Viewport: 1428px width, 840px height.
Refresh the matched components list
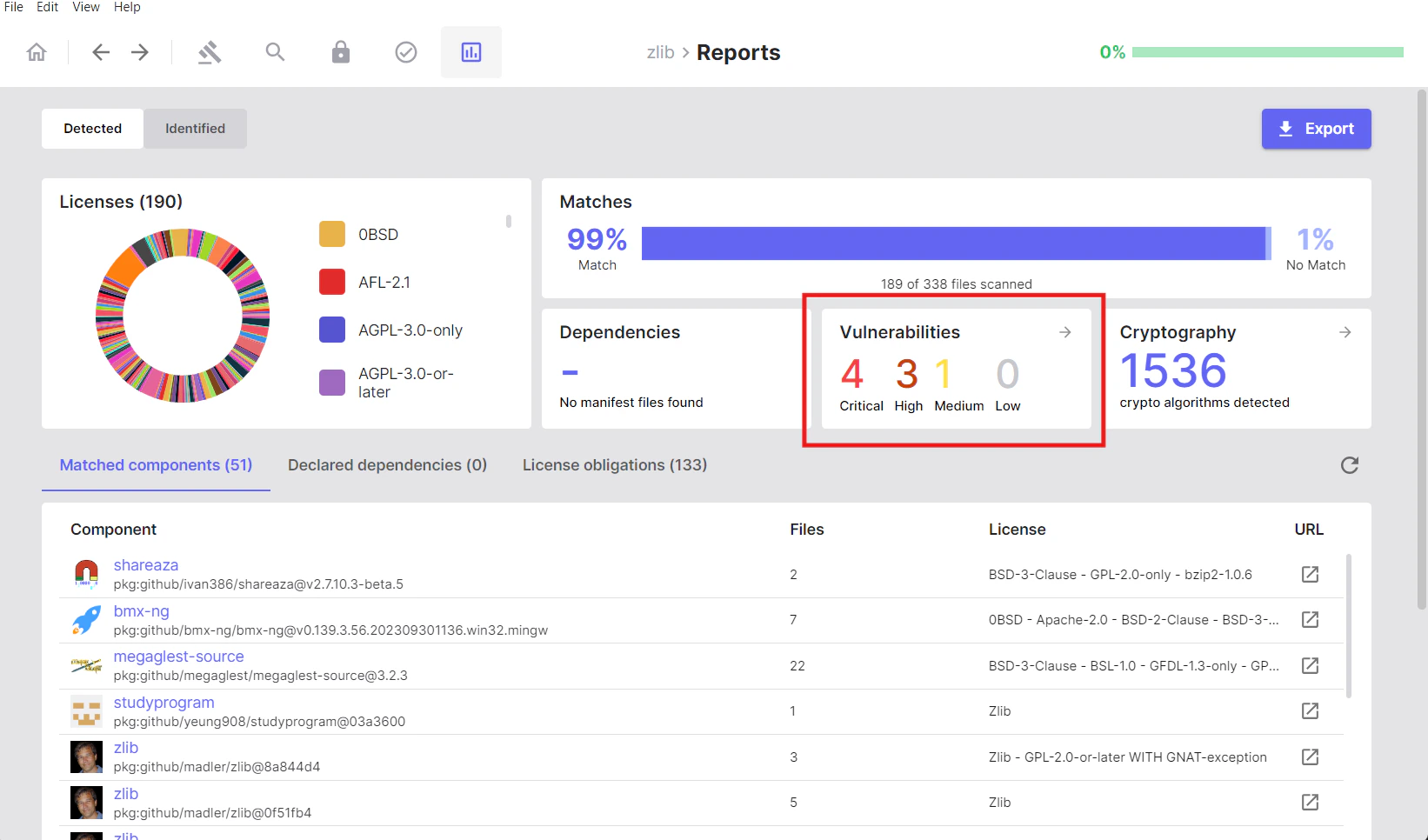pos(1349,465)
